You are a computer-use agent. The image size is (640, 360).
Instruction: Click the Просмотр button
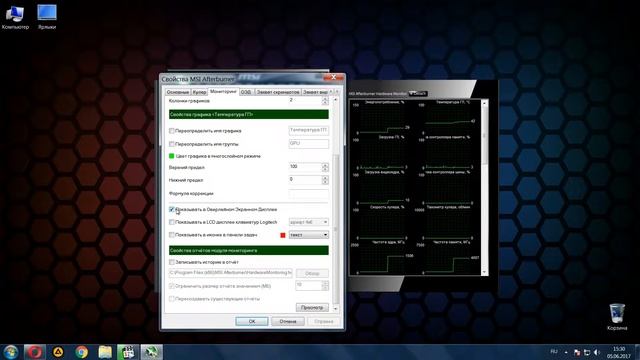(x=312, y=307)
